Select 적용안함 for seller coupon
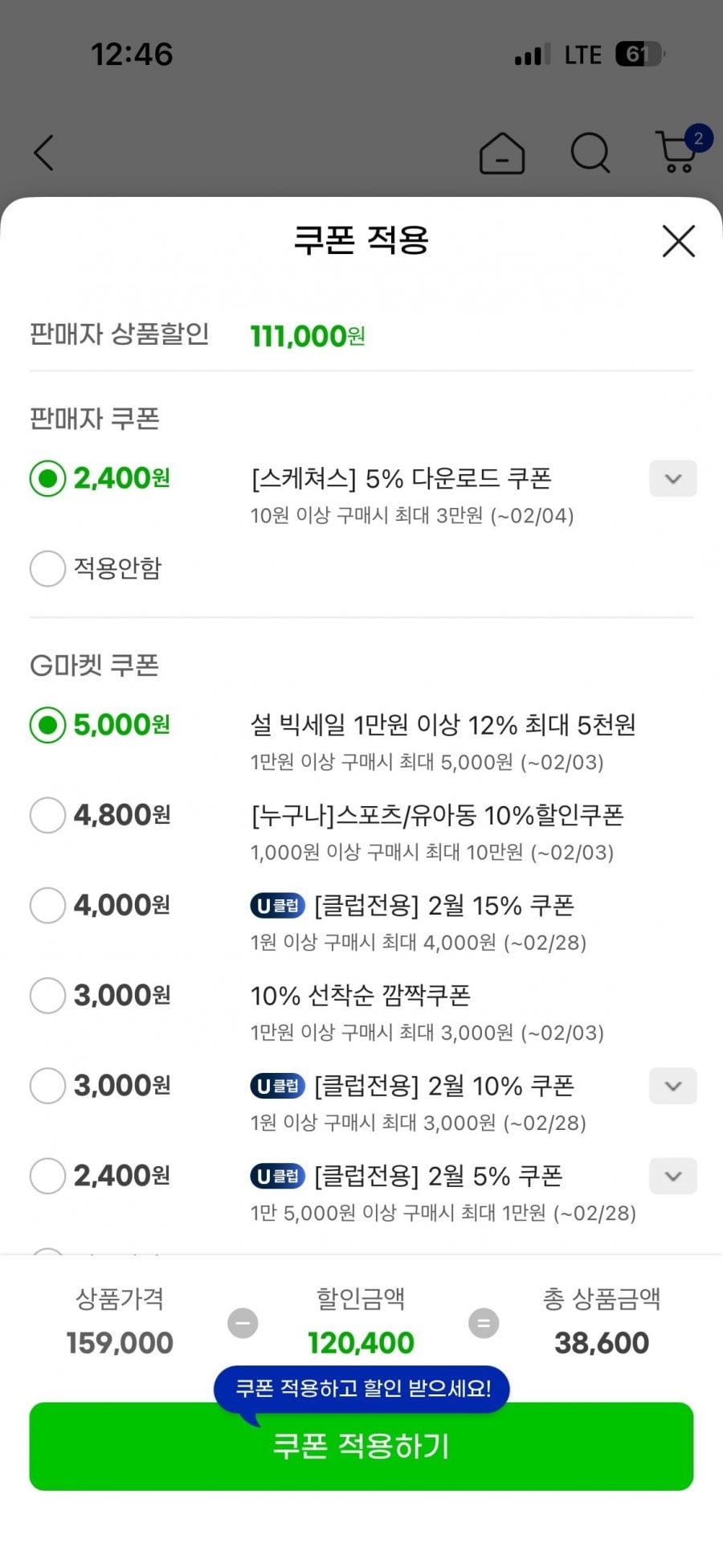 tap(47, 568)
